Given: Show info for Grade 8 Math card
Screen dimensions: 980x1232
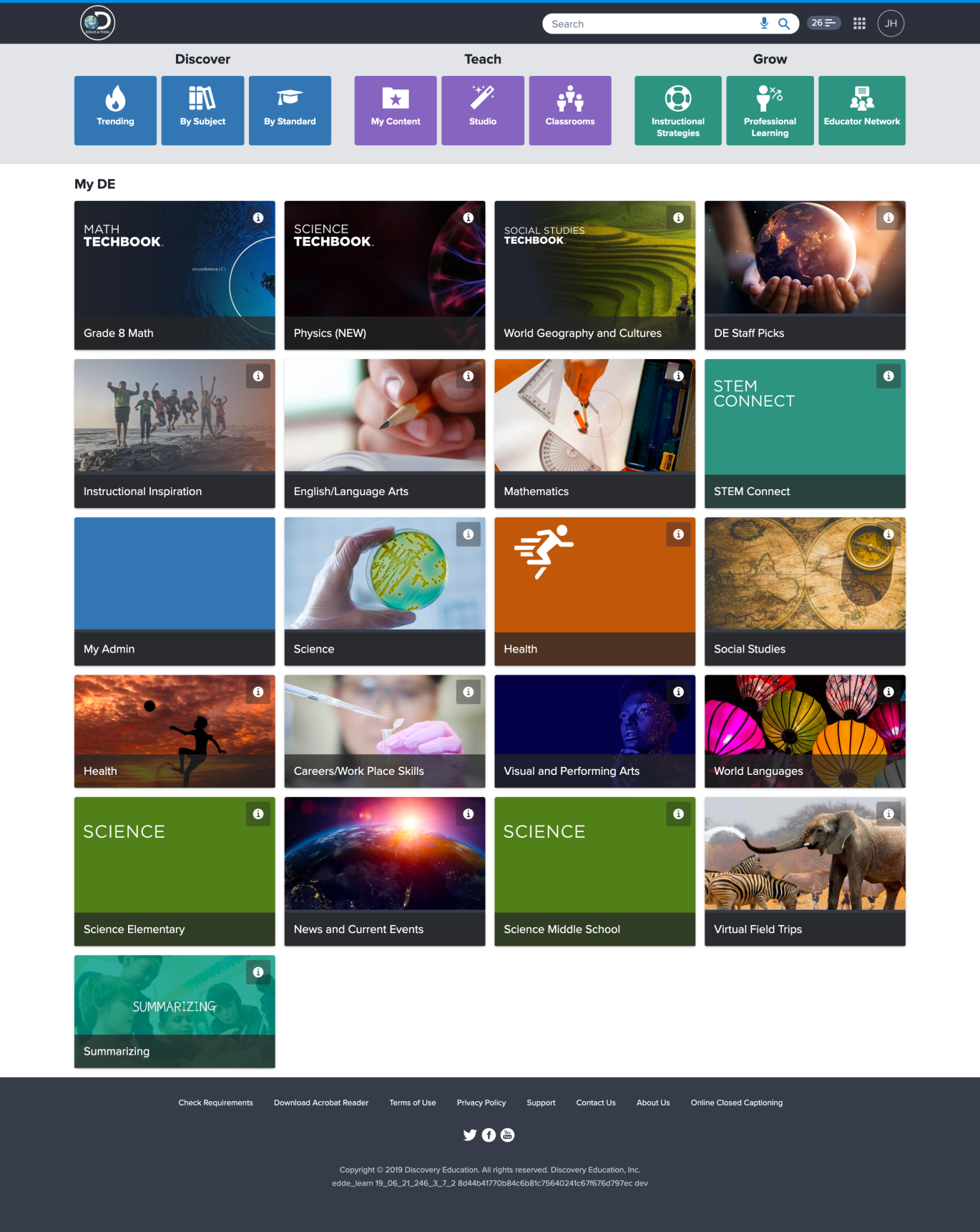Looking at the screenshot, I should [x=258, y=217].
